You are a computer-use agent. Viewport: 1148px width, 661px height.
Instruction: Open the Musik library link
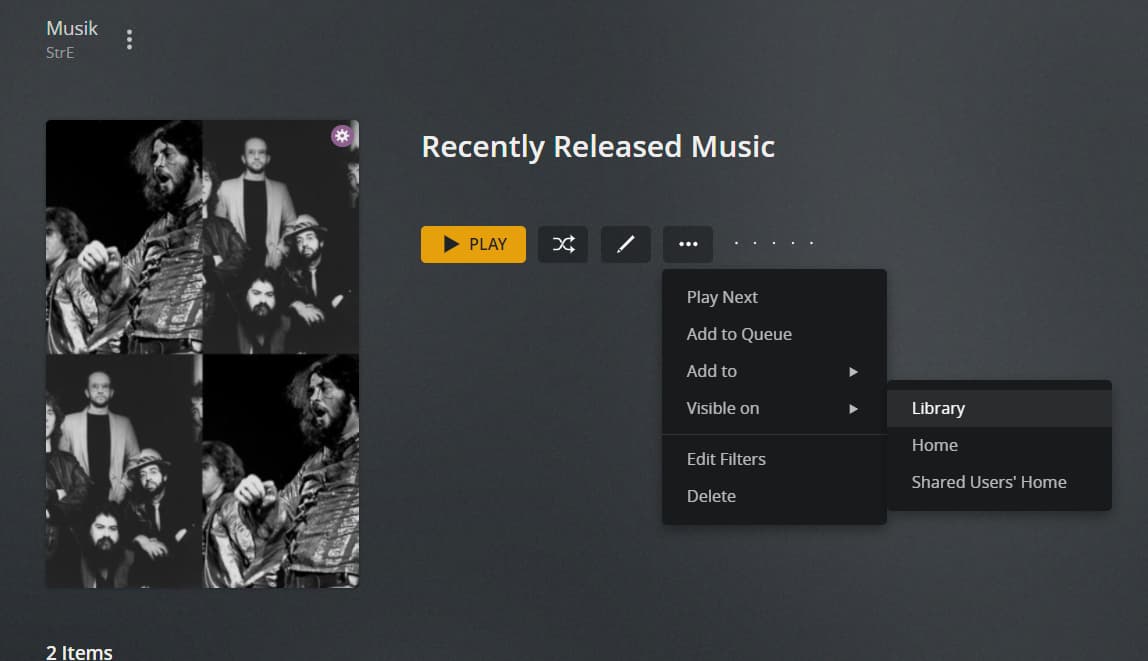click(72, 28)
